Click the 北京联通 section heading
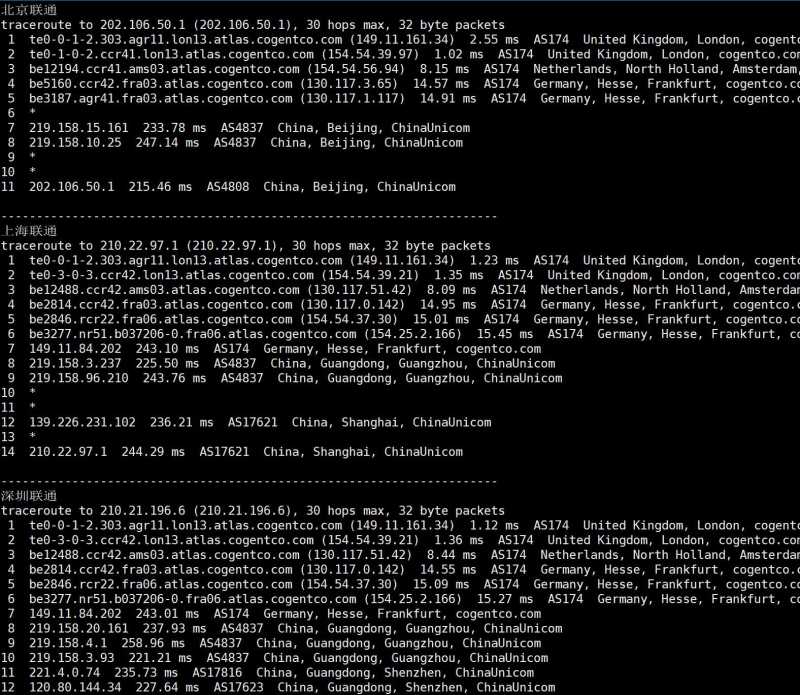This screenshot has height=695, width=800. 29,10
